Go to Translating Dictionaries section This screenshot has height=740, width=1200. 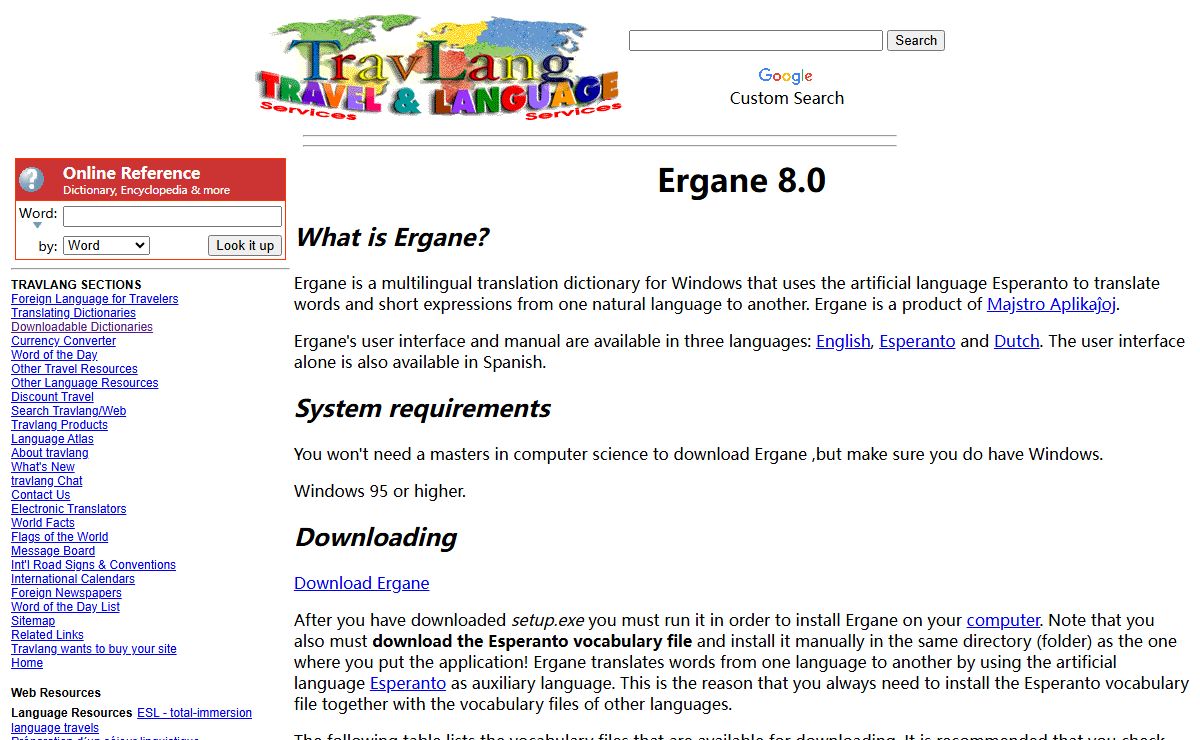73,313
